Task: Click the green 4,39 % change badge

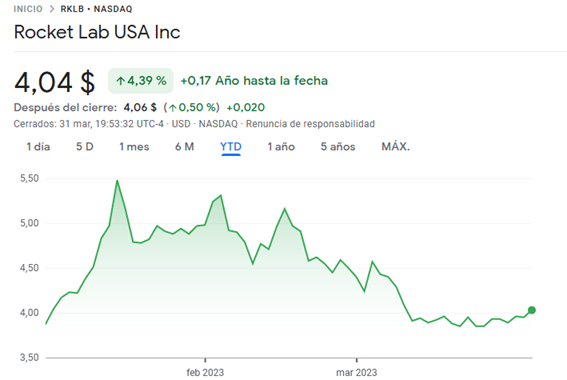Action: (x=141, y=81)
